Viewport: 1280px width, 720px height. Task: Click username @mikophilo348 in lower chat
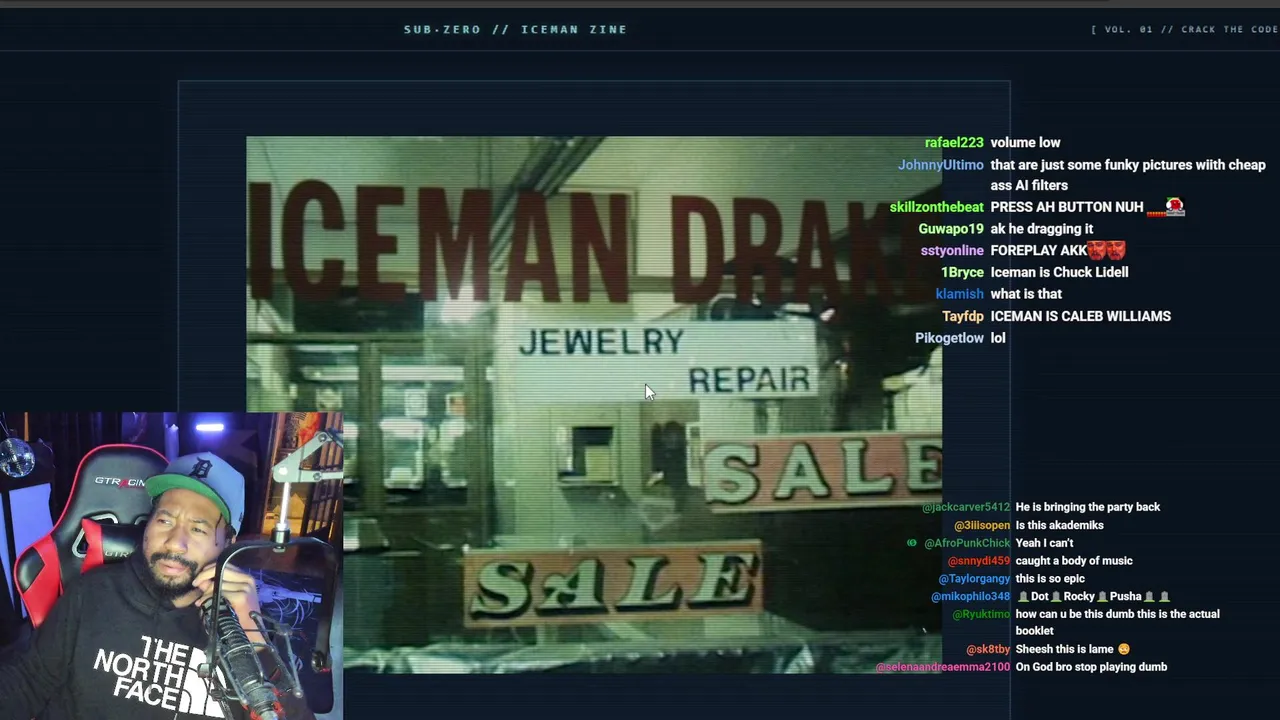pos(971,597)
